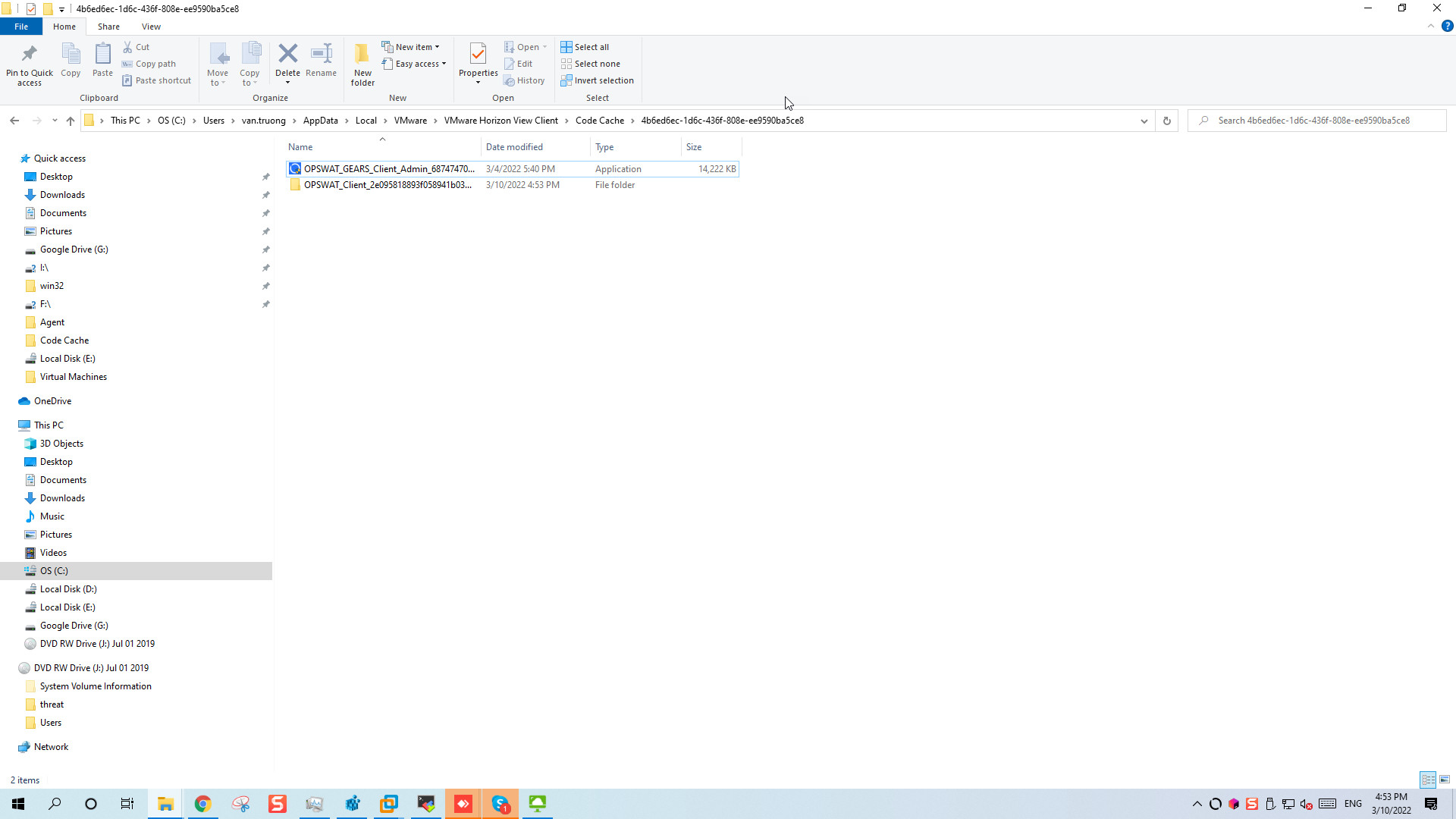Viewport: 1456px width, 819px height.
Task: Select the threat folder in navigation pane
Action: 52,704
